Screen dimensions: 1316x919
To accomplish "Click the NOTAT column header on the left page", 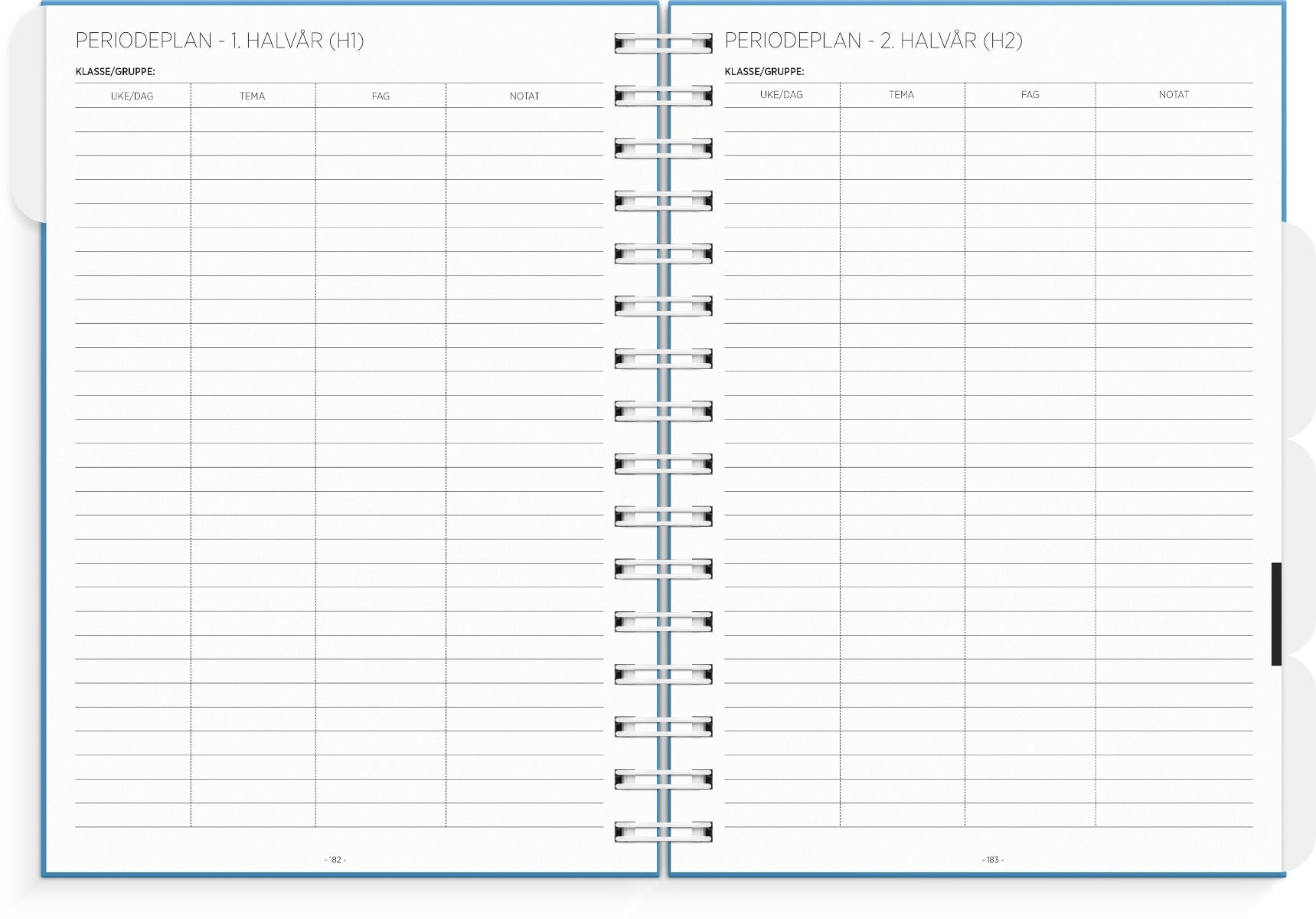I will click(x=524, y=96).
